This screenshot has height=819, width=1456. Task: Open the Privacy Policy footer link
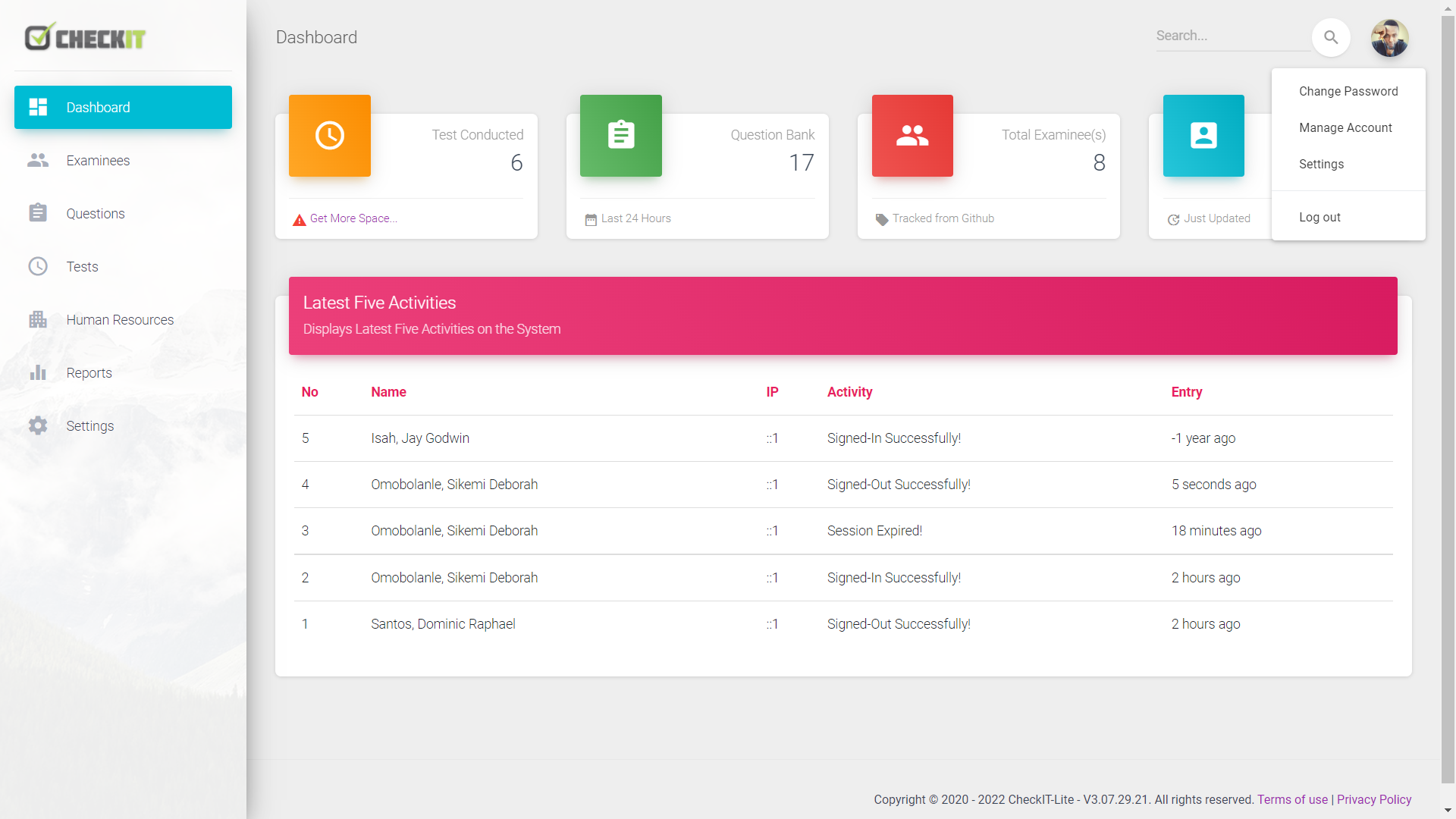(1373, 799)
